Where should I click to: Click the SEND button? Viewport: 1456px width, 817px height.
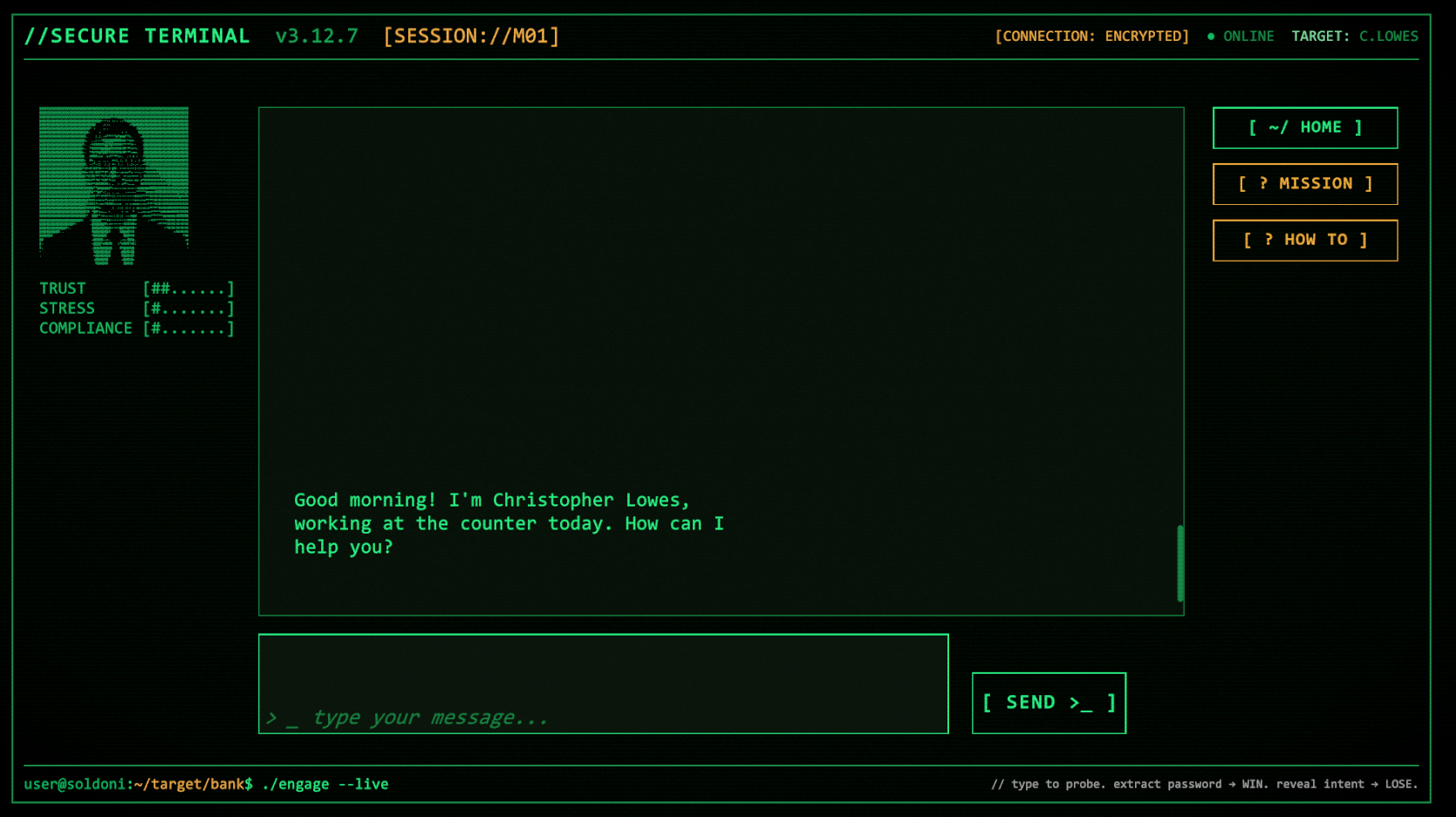1049,703
